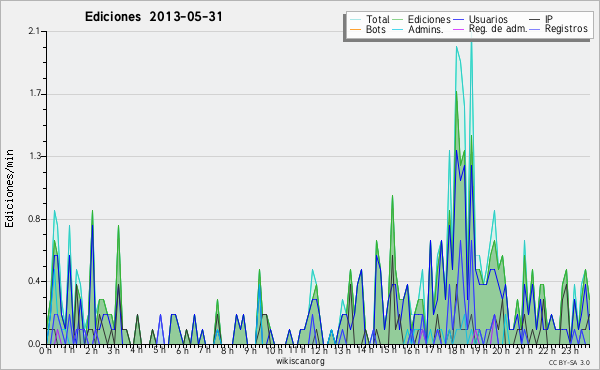Click the '5 h' x-axis tick label
The height and width of the screenshot is (370, 600).
click(x=159, y=350)
